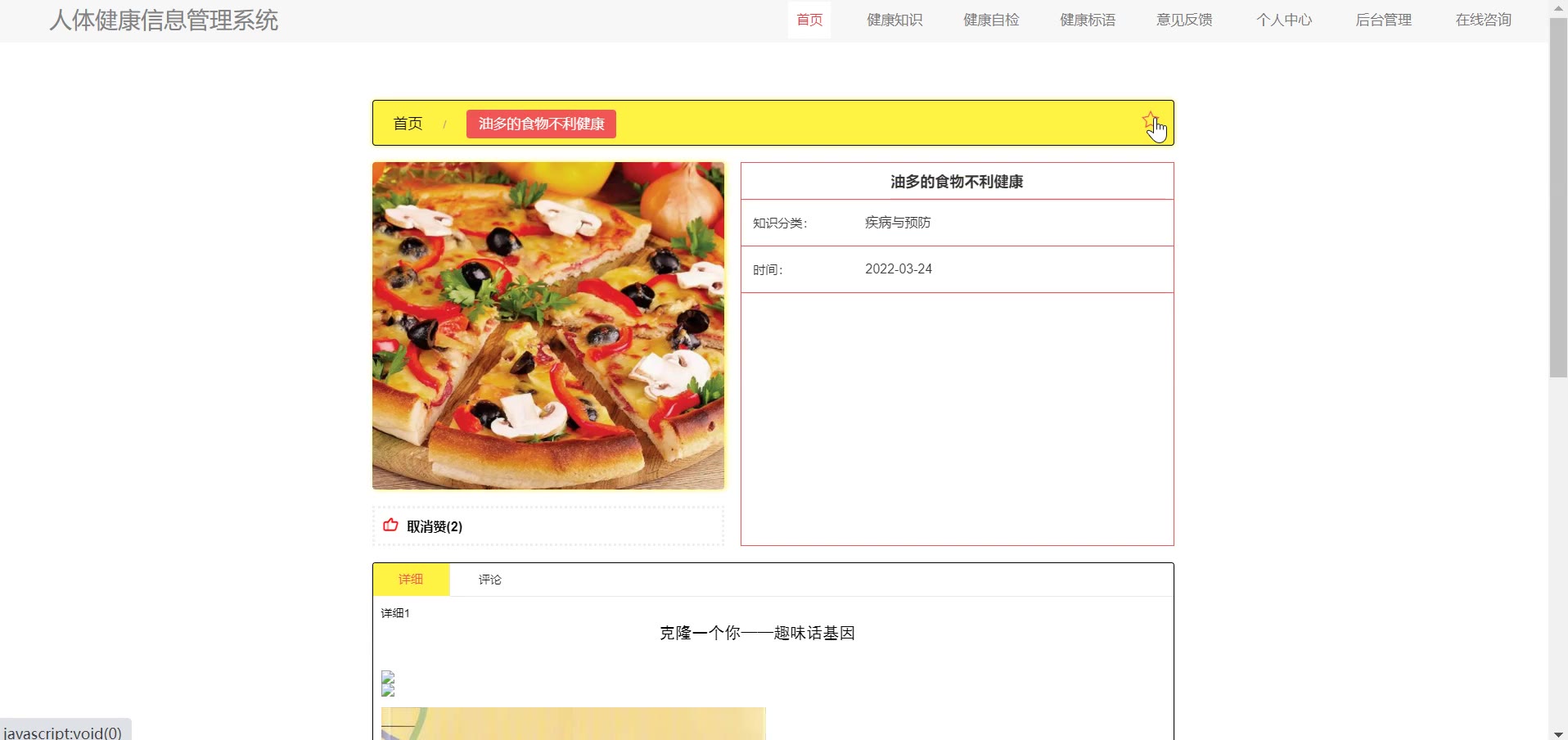1568x740 pixels.
Task: Open the 意见反馈 page
Action: point(1184,20)
